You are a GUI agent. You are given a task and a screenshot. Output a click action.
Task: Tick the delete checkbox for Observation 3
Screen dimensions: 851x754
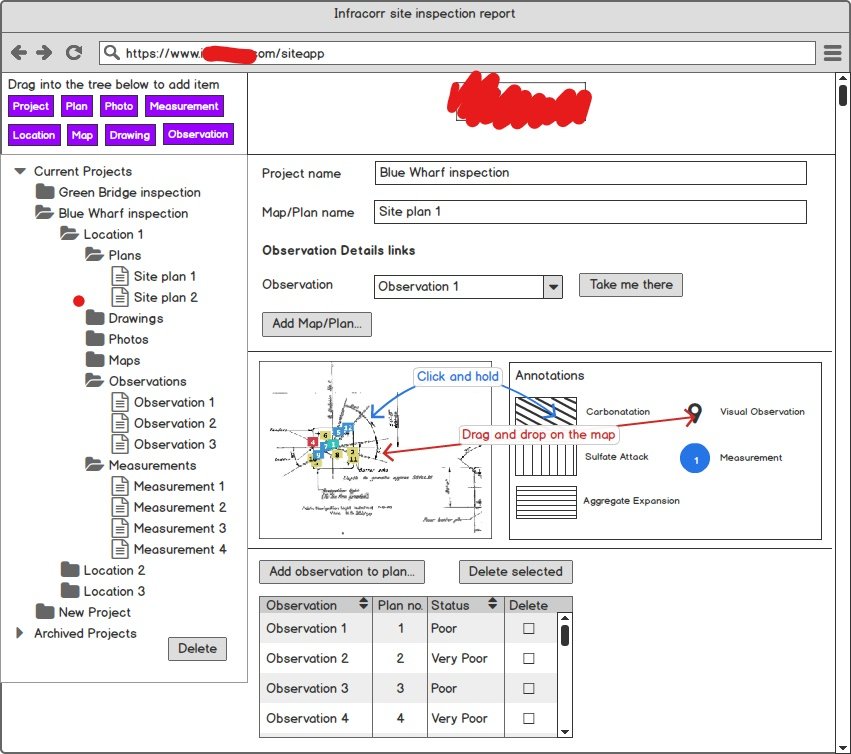click(529, 688)
